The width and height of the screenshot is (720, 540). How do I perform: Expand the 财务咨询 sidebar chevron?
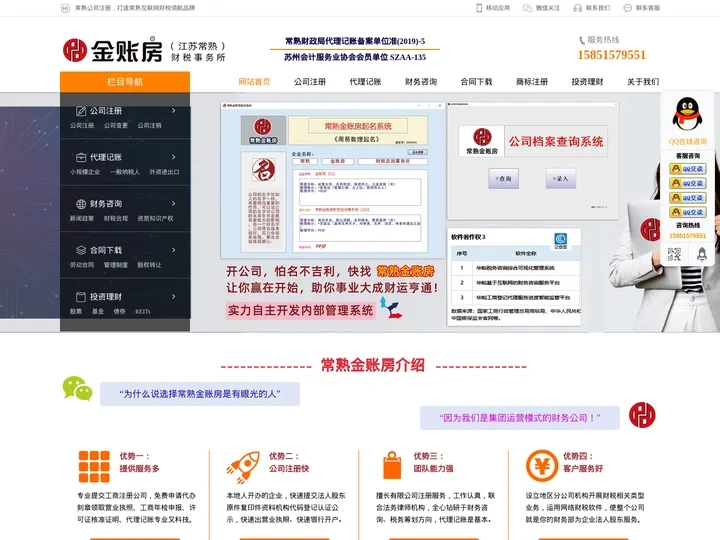click(174, 203)
